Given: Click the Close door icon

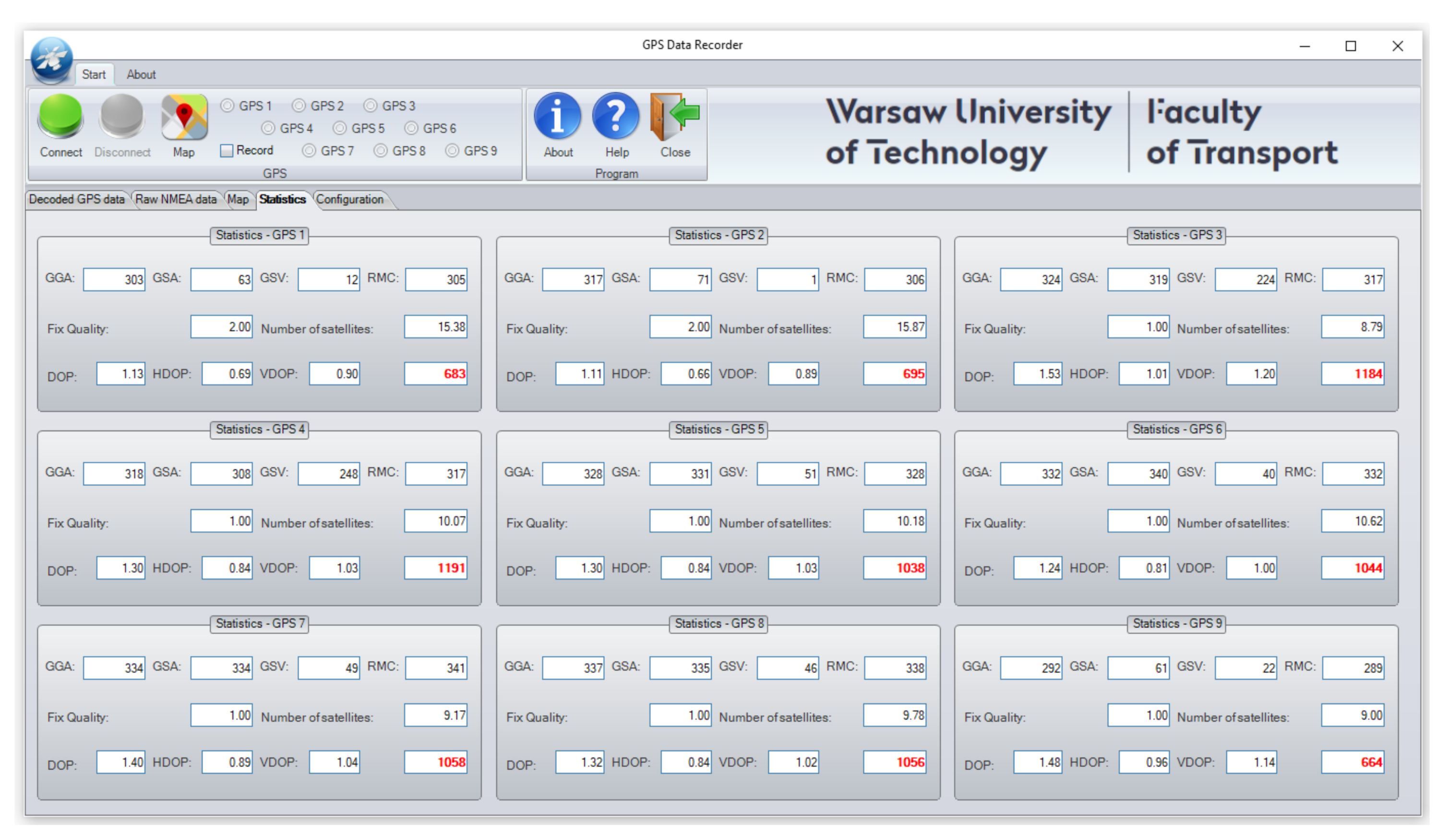Looking at the screenshot, I should point(674,117).
